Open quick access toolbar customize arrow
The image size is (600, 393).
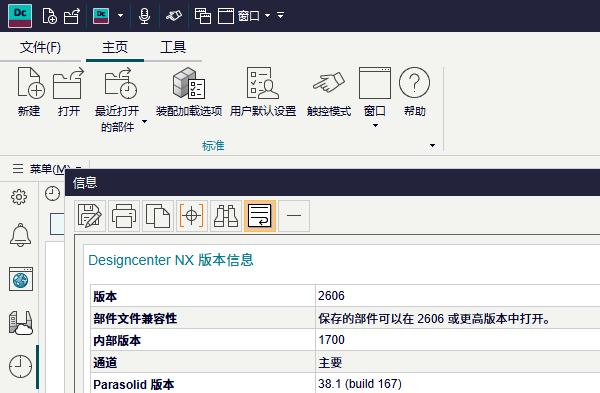click(280, 16)
